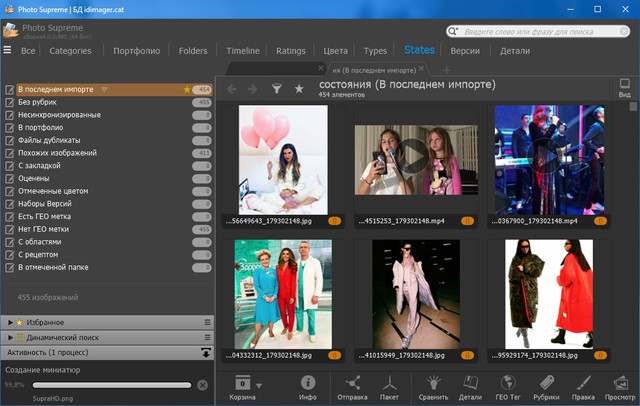Image resolution: width=640 pixels, height=406 pixels.
Task: Toggle checkbox next to Нет ГЕО метки
Action: [x=10, y=229]
